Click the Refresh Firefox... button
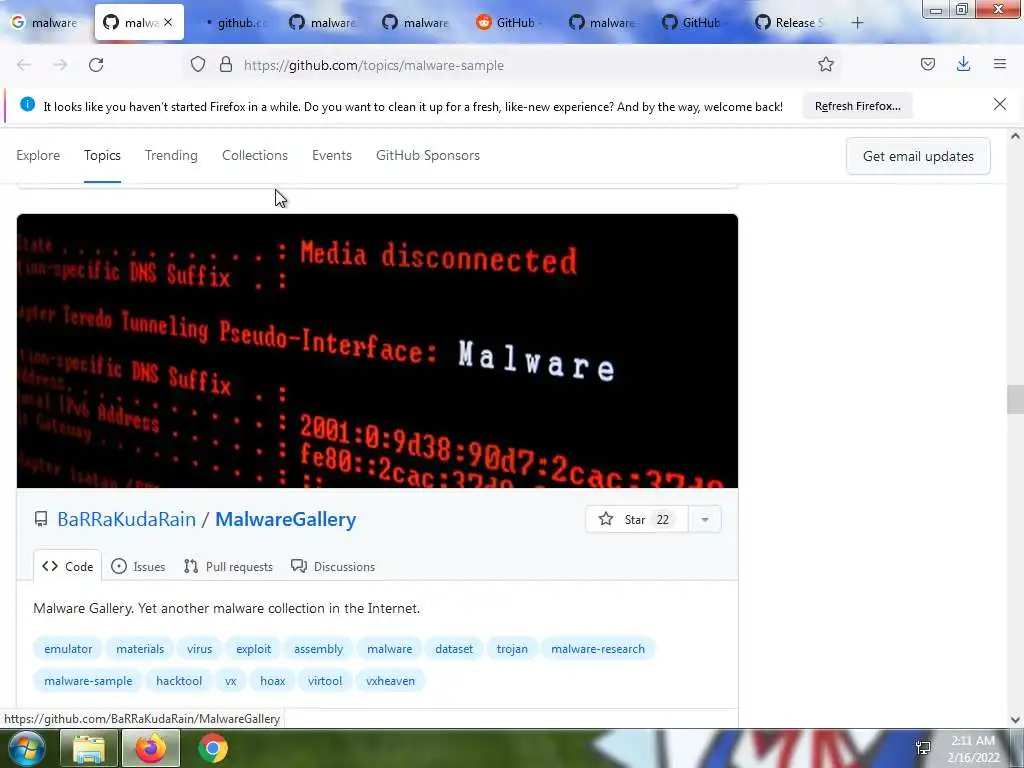 tap(857, 106)
